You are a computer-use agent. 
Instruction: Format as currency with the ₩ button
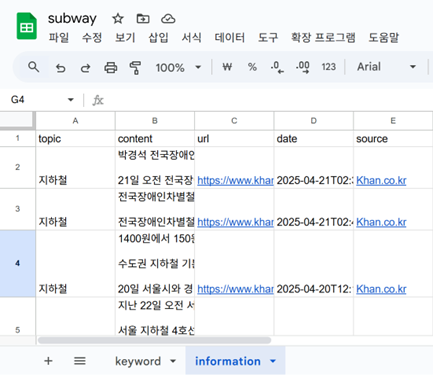pos(227,67)
